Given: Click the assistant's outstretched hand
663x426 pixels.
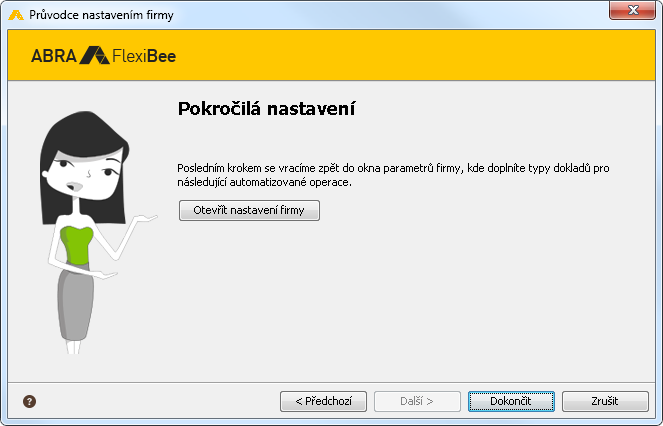Looking at the screenshot, I should pos(145,218).
